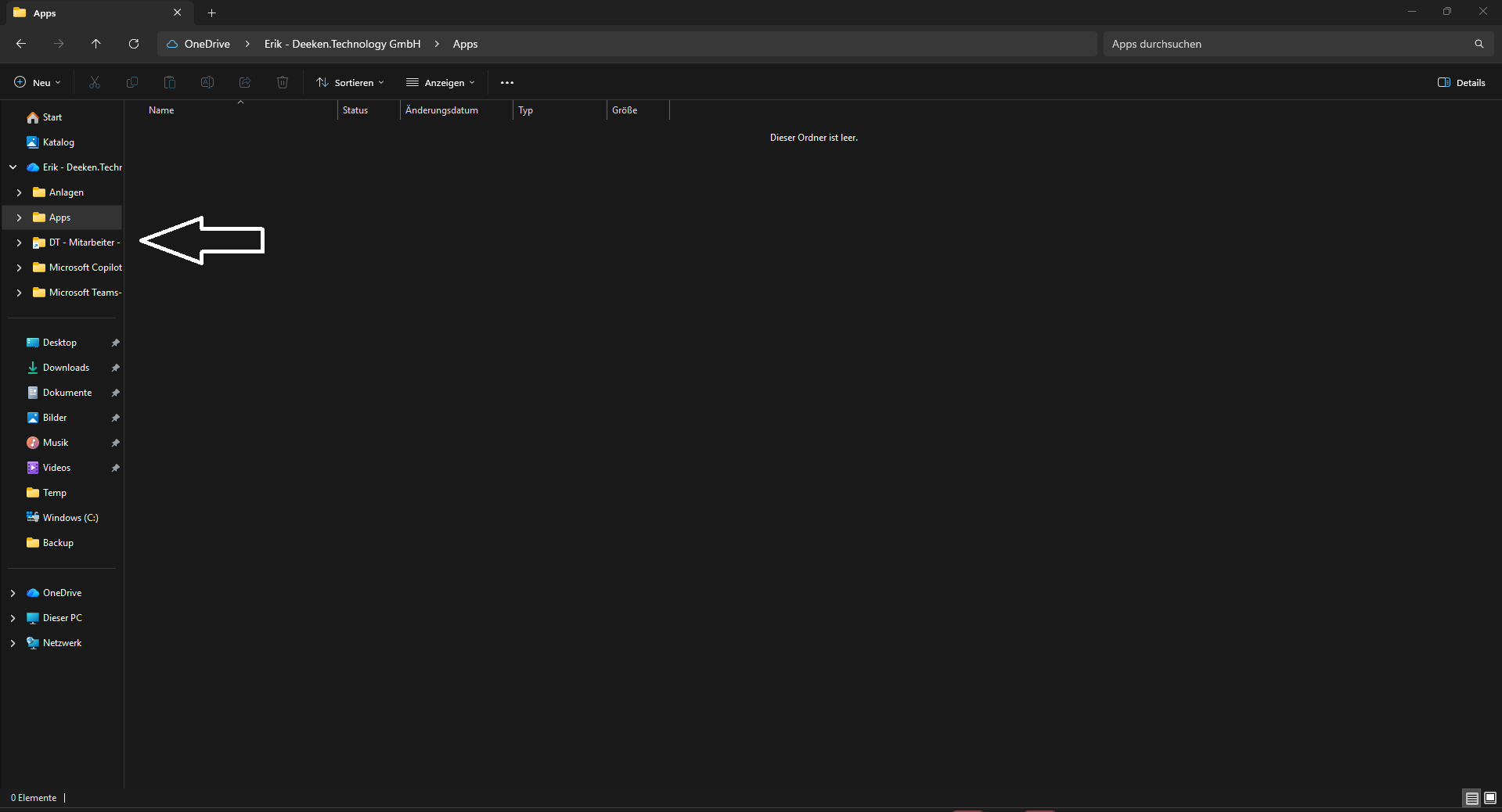Click the Apps durchsuchen search field
Viewport: 1502px width, 812px height.
(x=1284, y=44)
